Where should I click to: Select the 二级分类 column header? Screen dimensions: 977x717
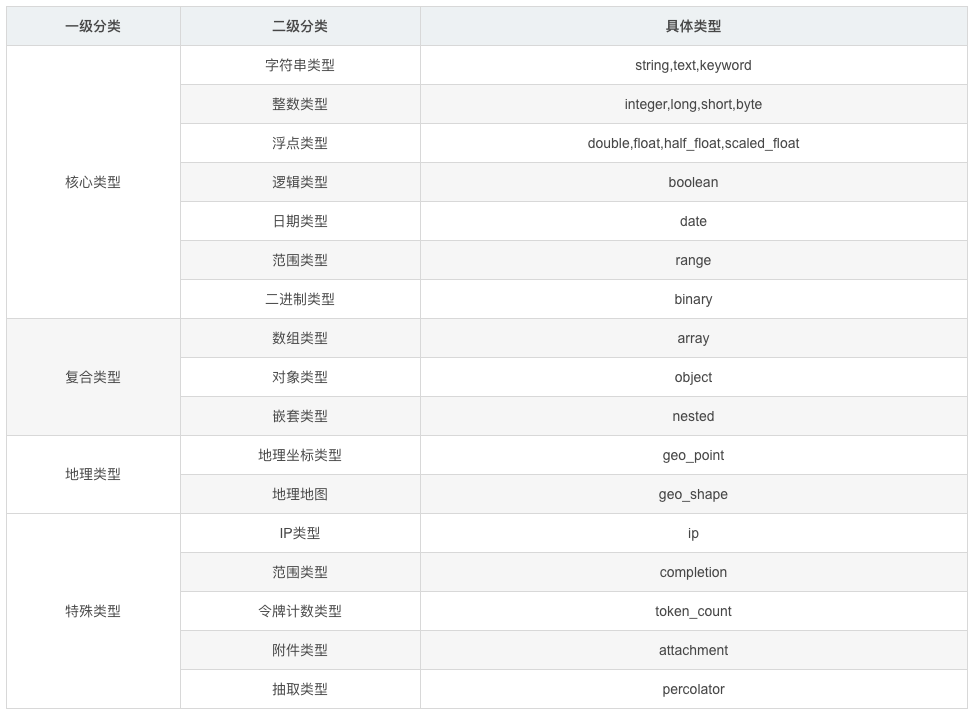[x=300, y=27]
